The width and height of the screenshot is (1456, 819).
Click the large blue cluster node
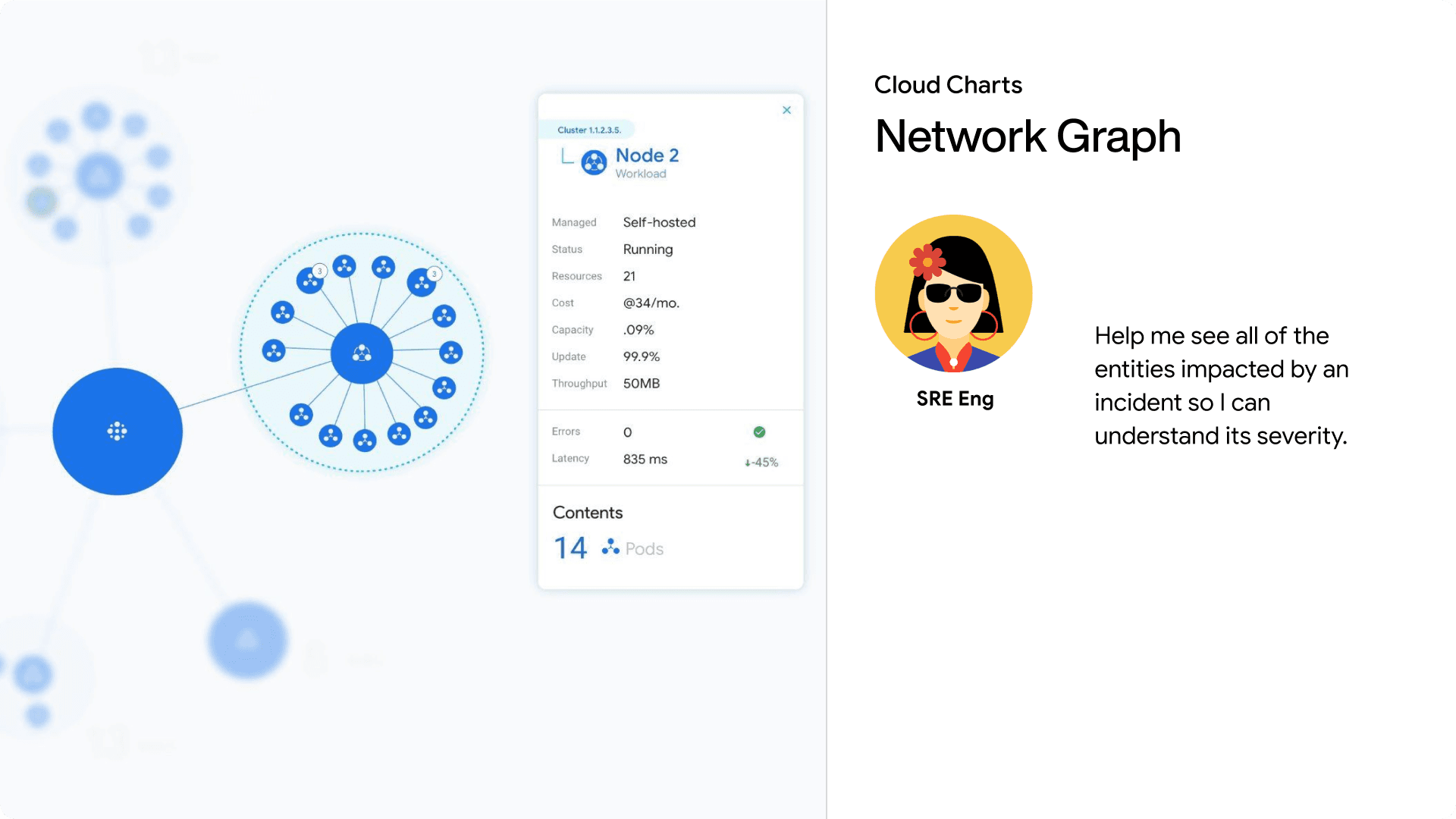(118, 431)
